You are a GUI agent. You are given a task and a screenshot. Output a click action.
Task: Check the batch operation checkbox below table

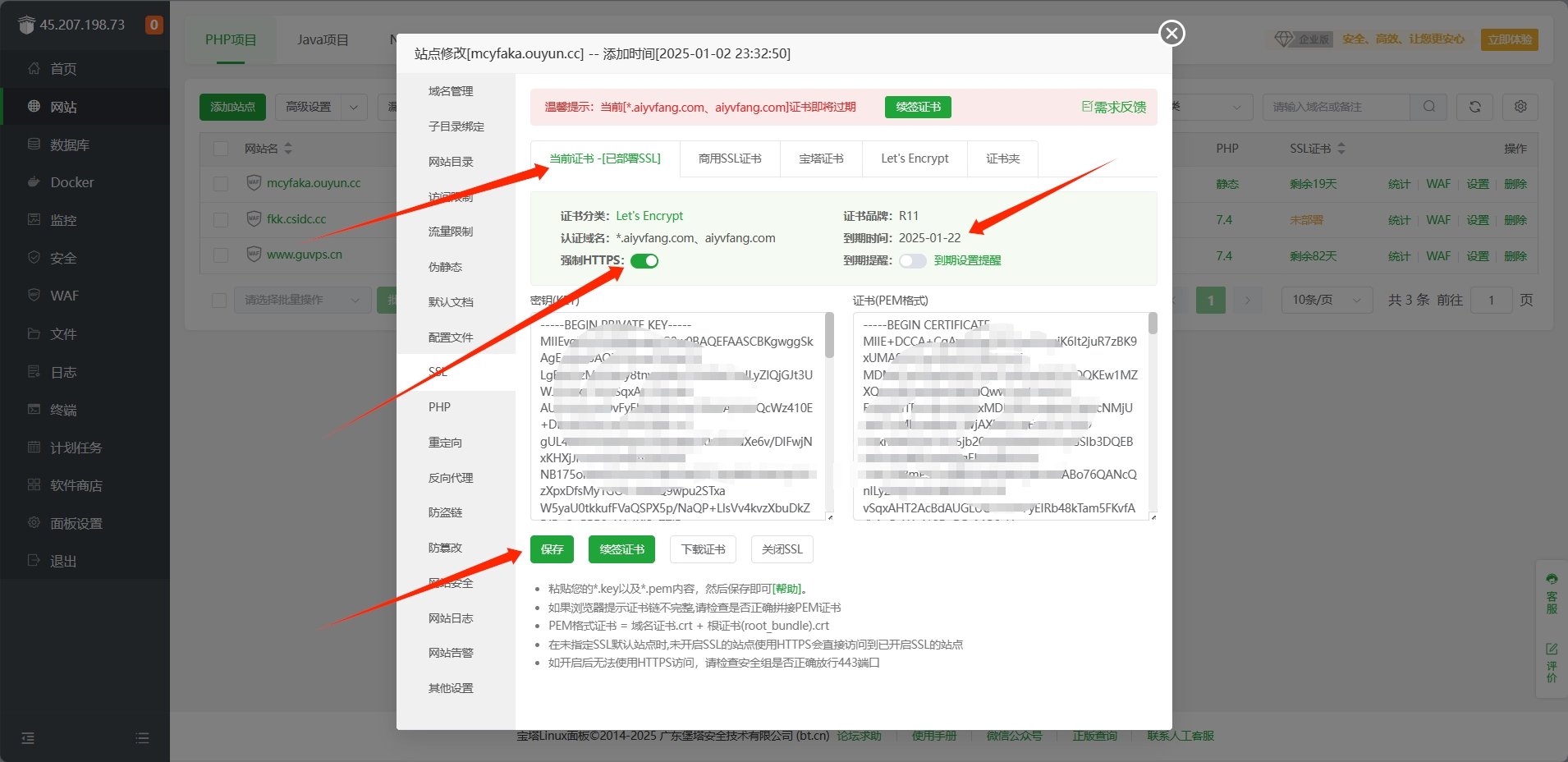(219, 301)
